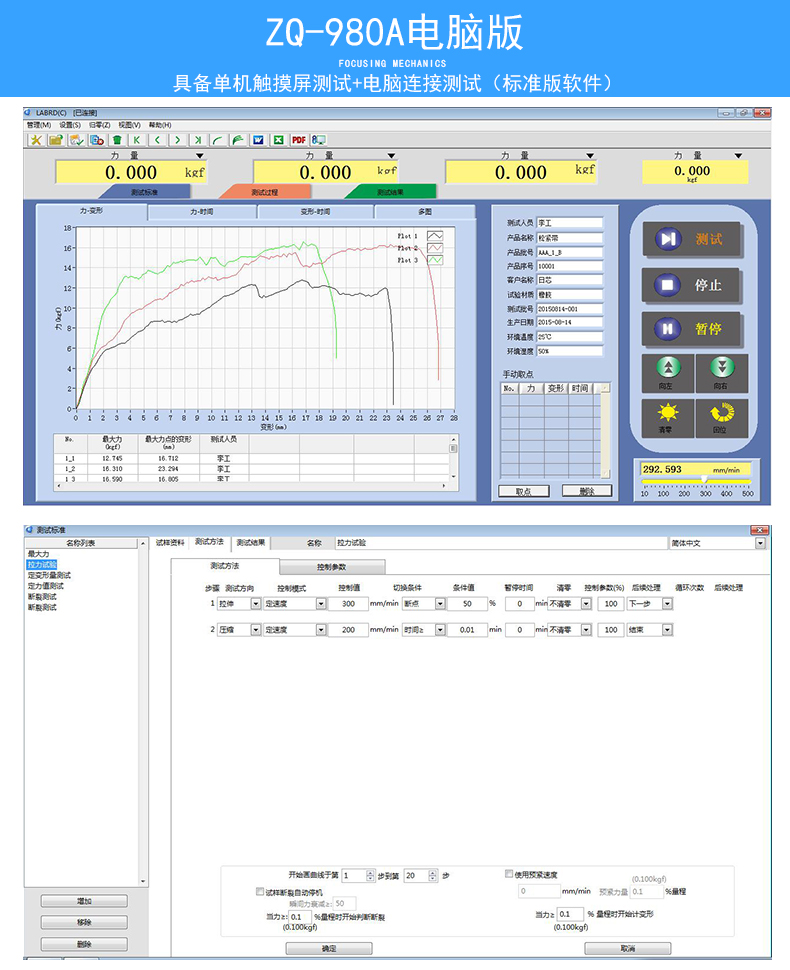Export report using the PDF icon

pos(298,140)
